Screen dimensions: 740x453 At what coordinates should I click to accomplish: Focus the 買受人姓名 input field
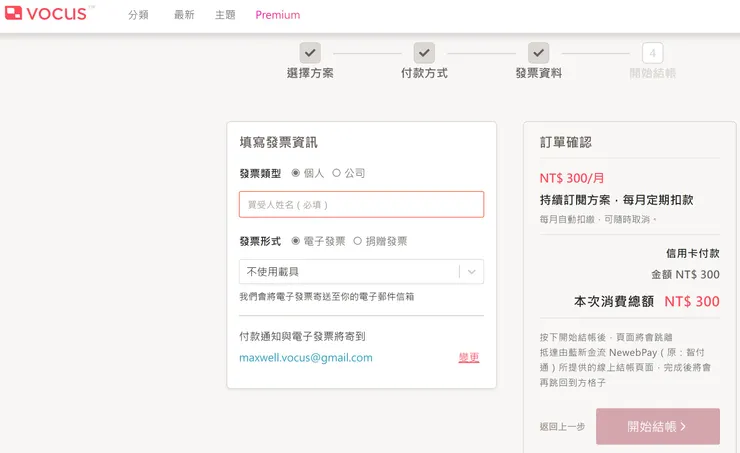pyautogui.click(x=362, y=204)
